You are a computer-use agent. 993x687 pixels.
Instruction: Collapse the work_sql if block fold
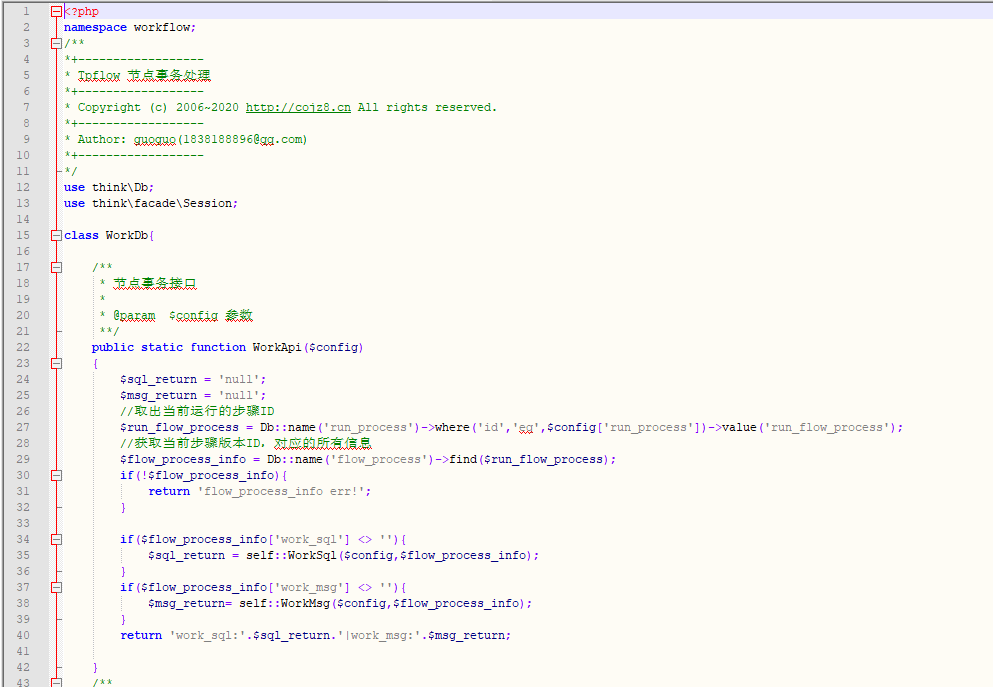(56, 540)
